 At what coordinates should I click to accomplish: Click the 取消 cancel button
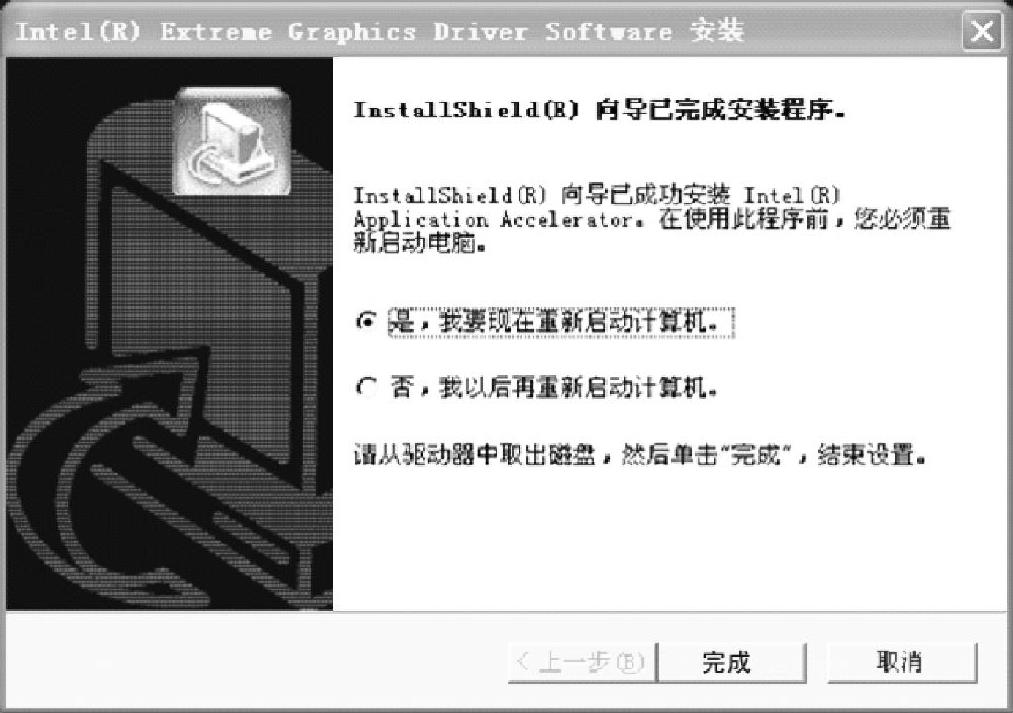902,662
